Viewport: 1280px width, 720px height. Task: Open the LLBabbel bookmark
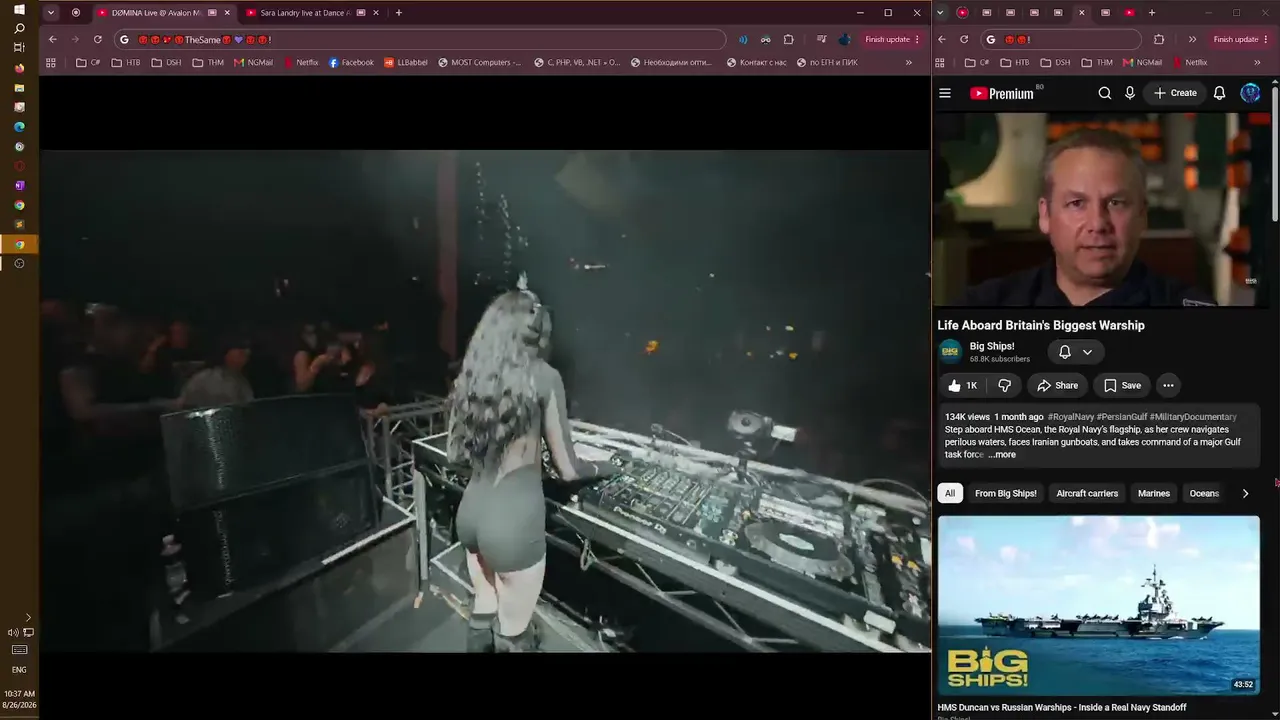click(406, 62)
